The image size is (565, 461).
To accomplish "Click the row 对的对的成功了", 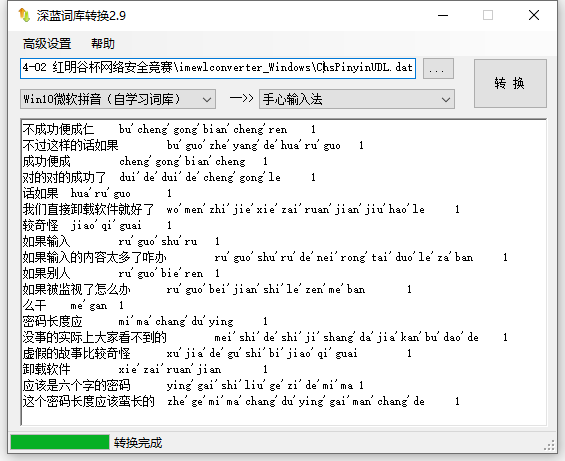I will (169, 177).
